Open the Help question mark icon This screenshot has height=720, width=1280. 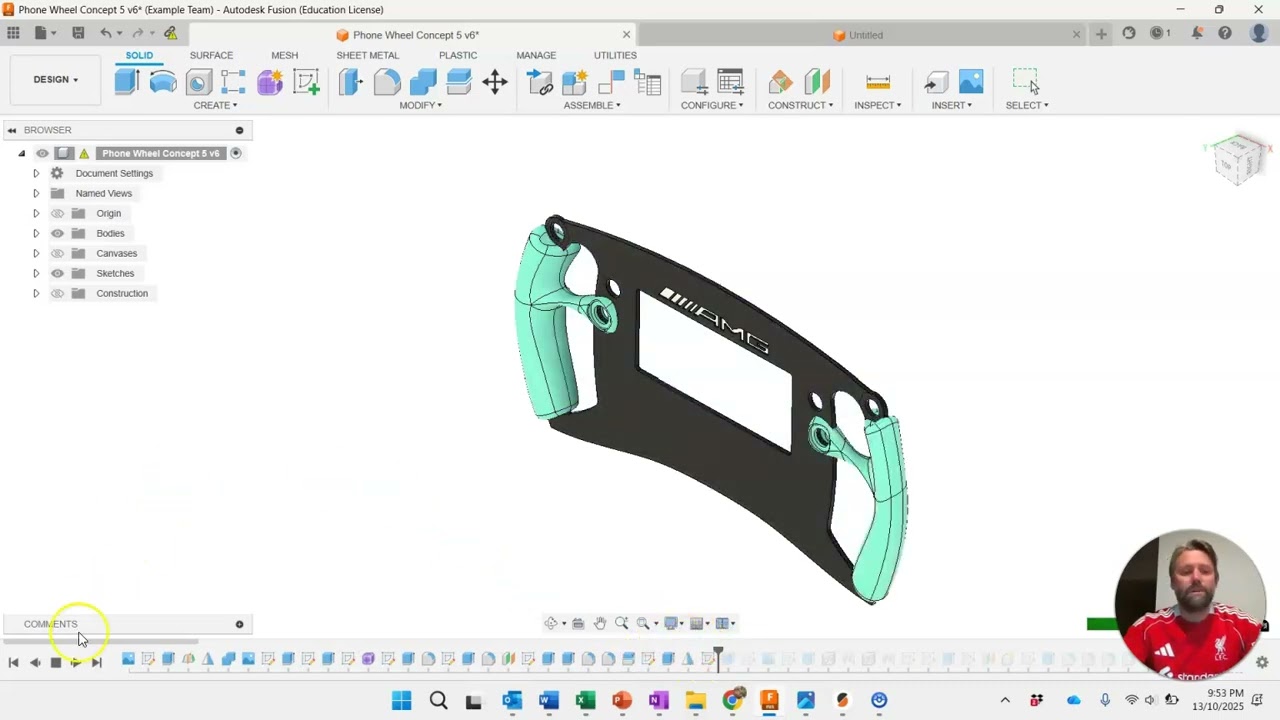tap(1225, 33)
